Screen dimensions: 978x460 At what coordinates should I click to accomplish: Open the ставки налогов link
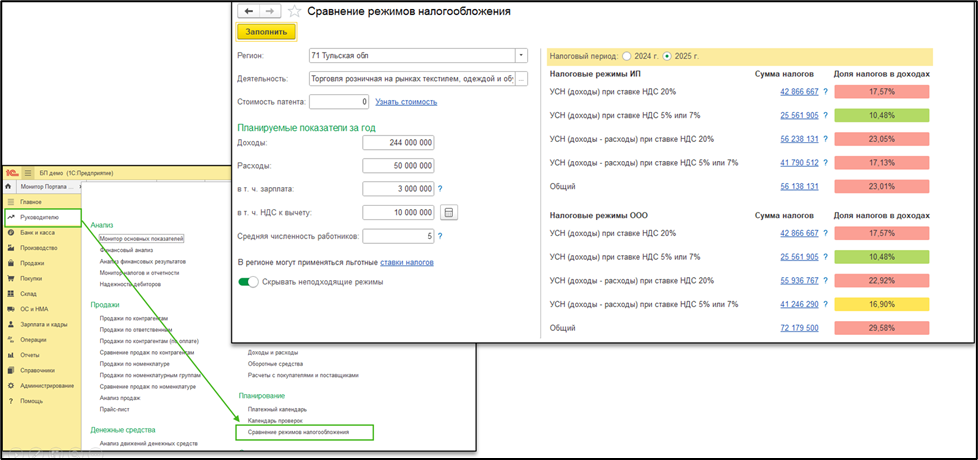tap(407, 262)
